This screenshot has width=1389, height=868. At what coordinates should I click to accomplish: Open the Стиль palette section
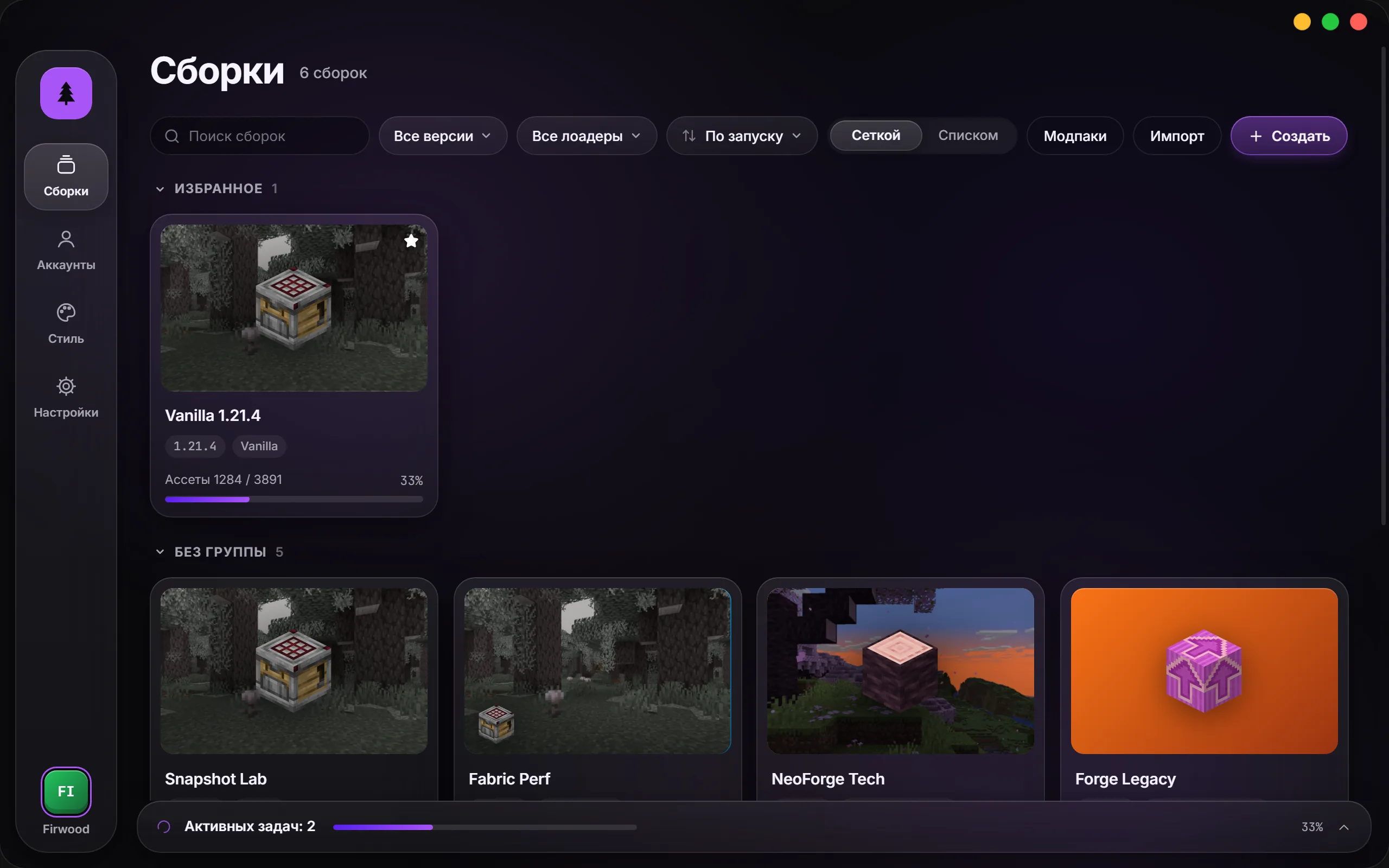[66, 324]
